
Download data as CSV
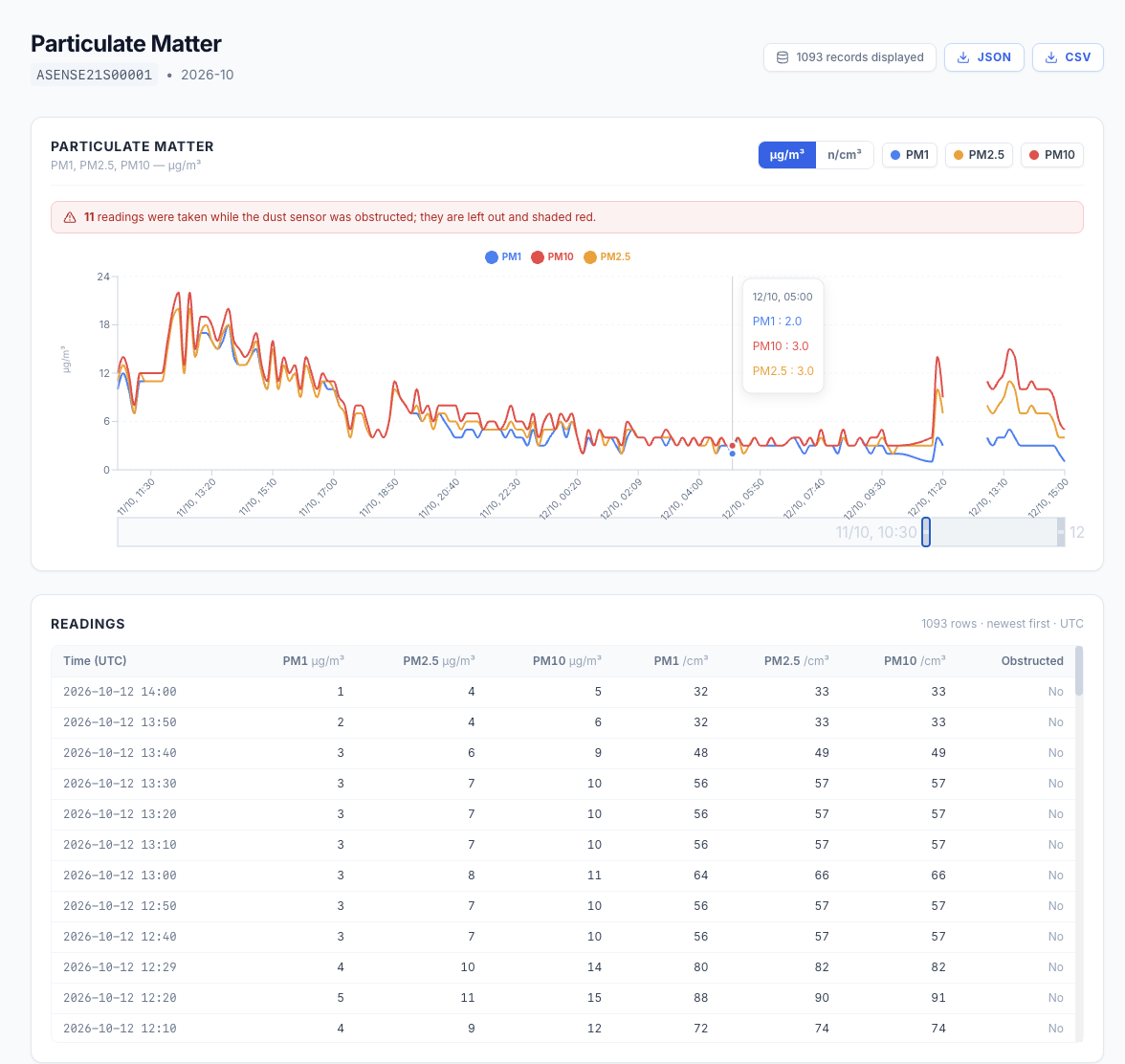[1068, 57]
